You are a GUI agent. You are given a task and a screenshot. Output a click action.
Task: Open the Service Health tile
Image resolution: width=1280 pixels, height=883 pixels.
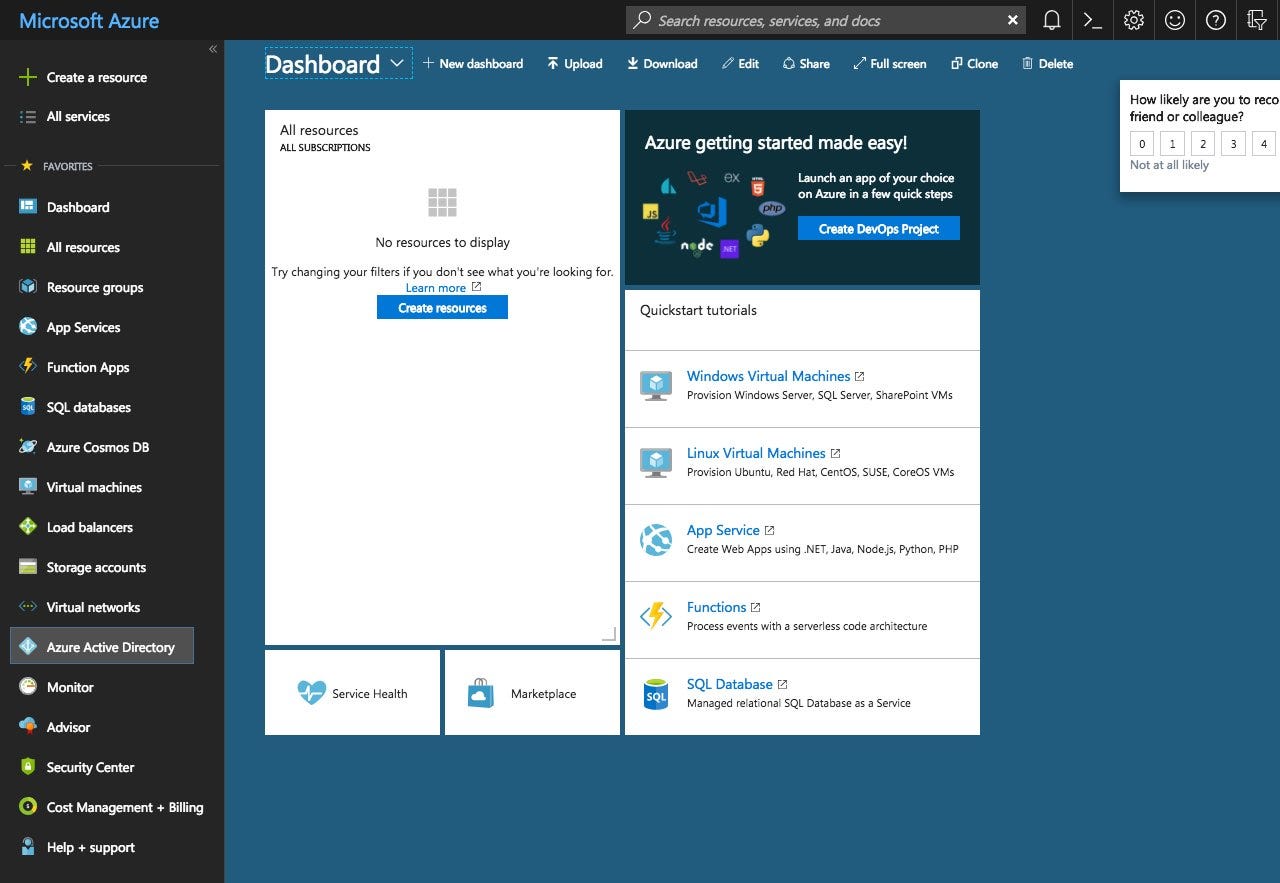coord(352,693)
